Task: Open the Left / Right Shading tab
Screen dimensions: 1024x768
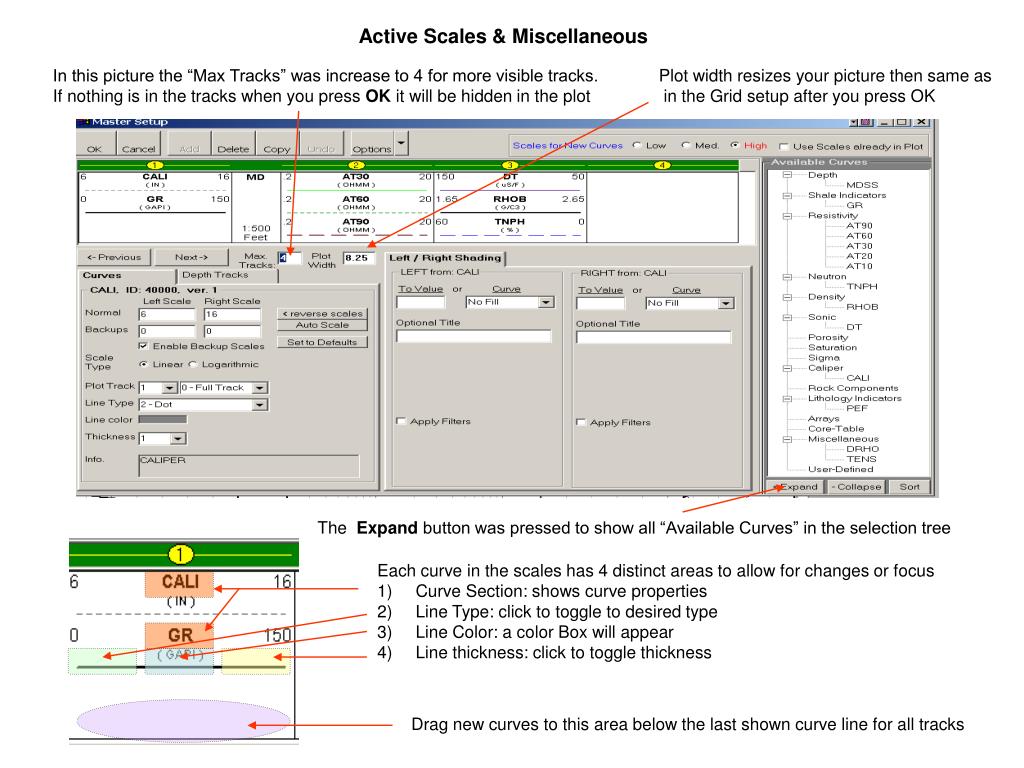Action: 445,258
